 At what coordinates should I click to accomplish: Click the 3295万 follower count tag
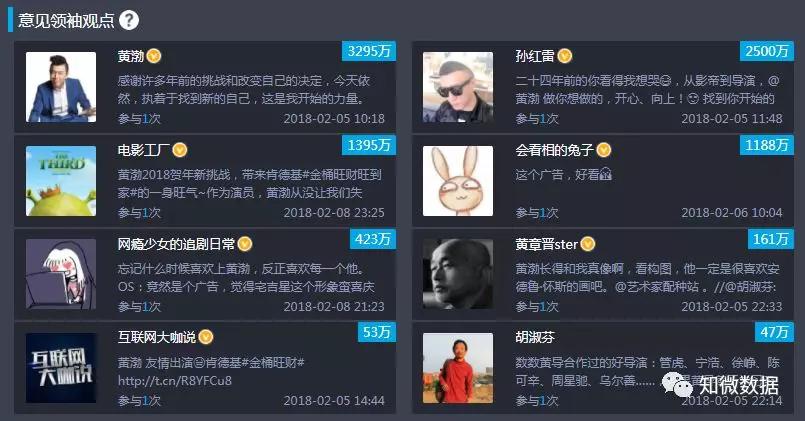[x=369, y=51]
